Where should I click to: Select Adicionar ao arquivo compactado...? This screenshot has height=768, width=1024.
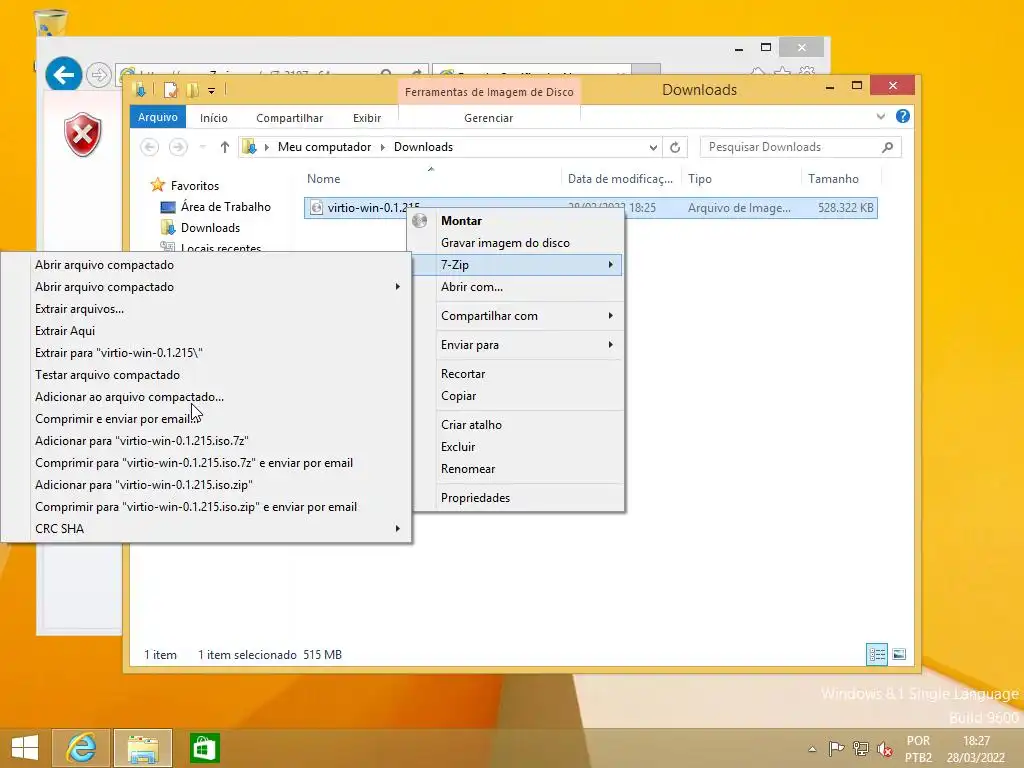(x=206, y=396)
